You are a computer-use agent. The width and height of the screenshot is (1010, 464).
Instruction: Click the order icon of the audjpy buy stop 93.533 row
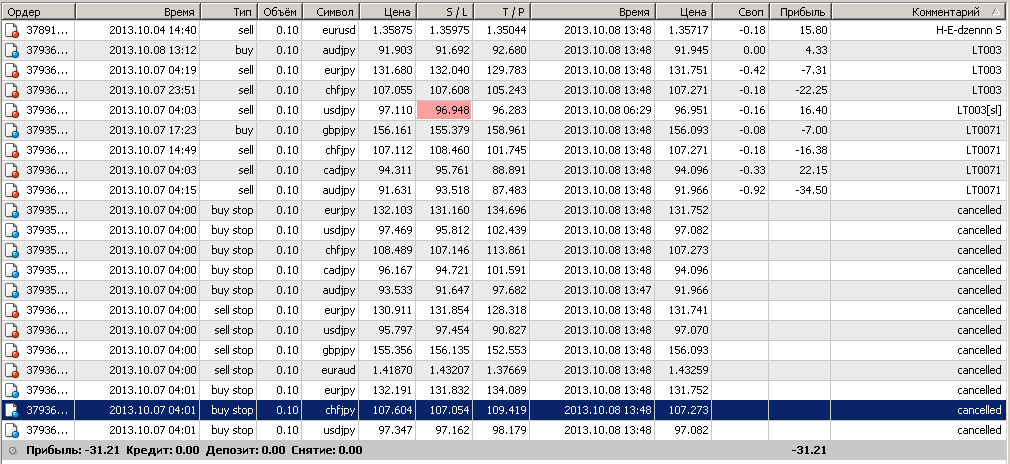12,290
